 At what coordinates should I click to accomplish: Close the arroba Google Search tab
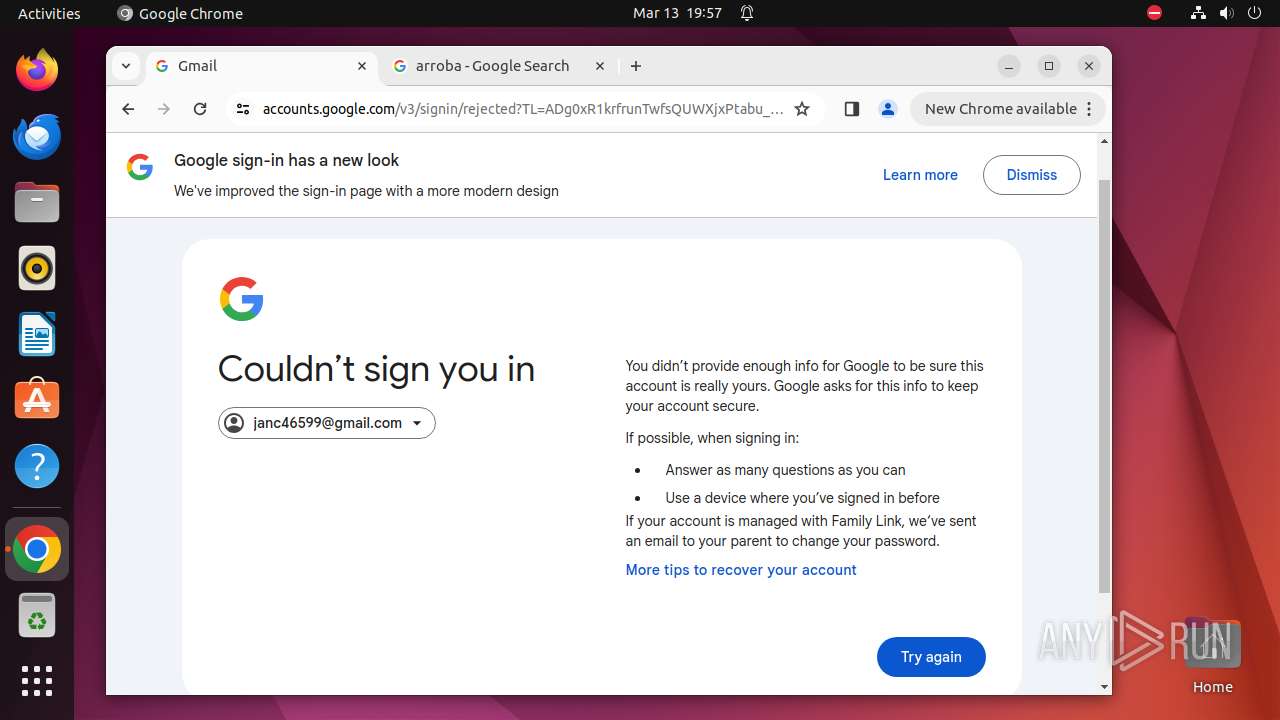coord(600,66)
